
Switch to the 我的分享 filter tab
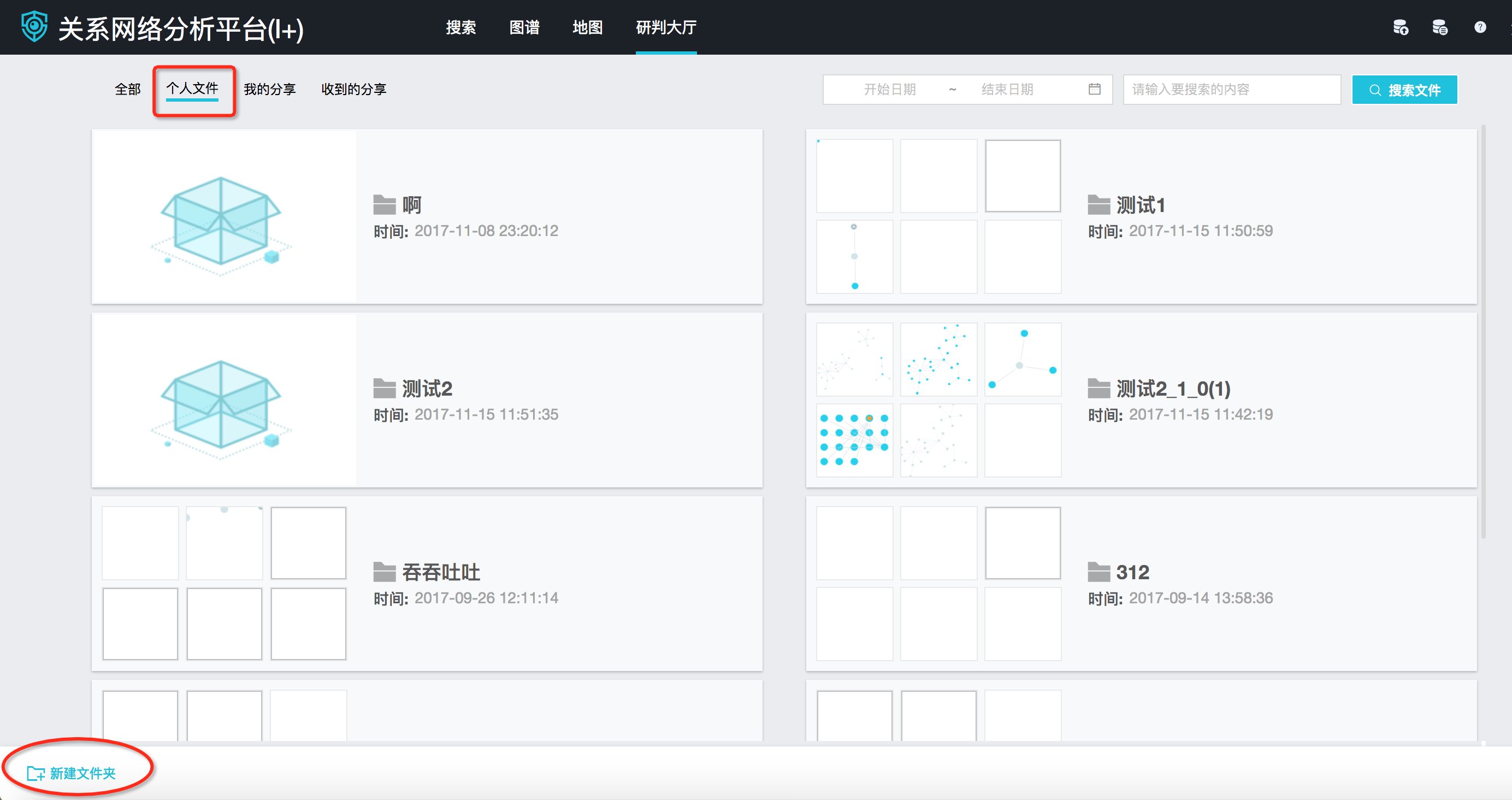click(x=269, y=89)
